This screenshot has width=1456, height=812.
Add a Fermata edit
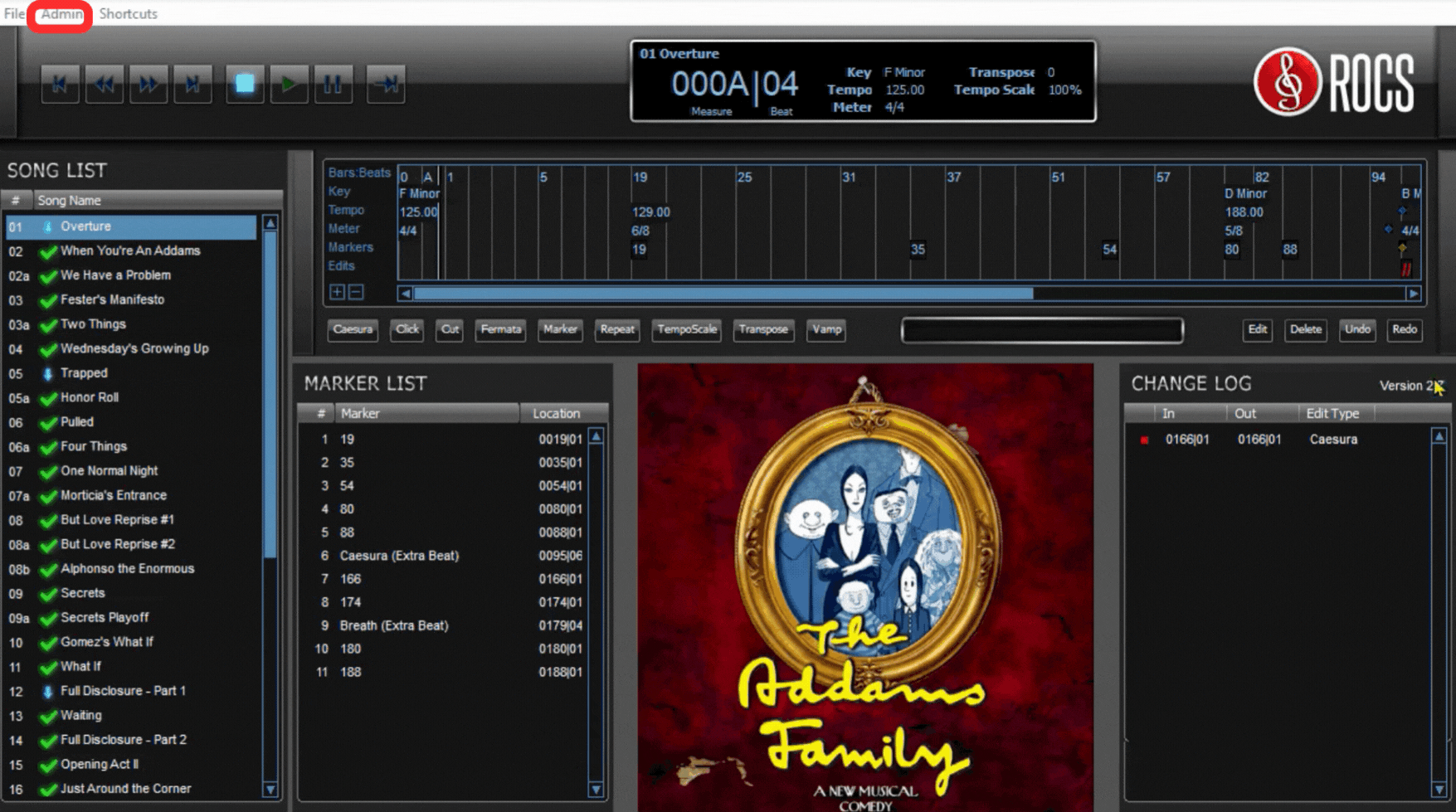[x=501, y=329]
